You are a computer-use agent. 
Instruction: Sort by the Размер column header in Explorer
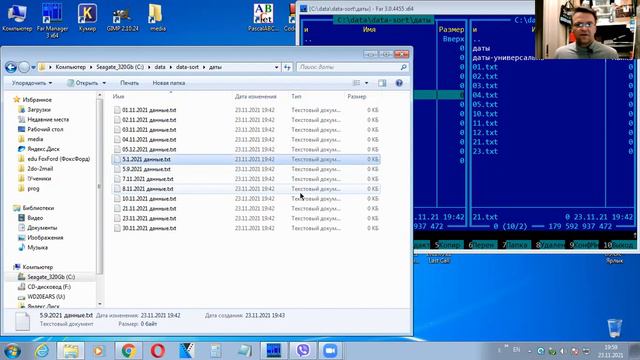(x=357, y=96)
